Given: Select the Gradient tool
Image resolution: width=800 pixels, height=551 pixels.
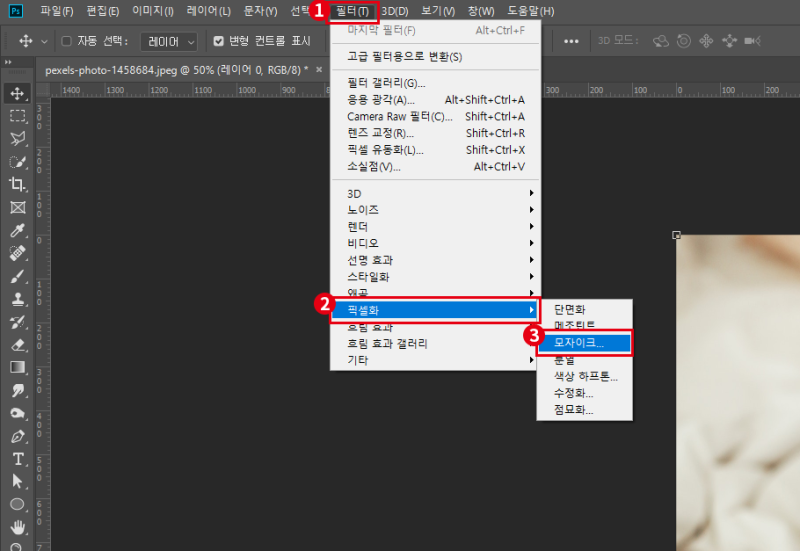Looking at the screenshot, I should pos(17,367).
